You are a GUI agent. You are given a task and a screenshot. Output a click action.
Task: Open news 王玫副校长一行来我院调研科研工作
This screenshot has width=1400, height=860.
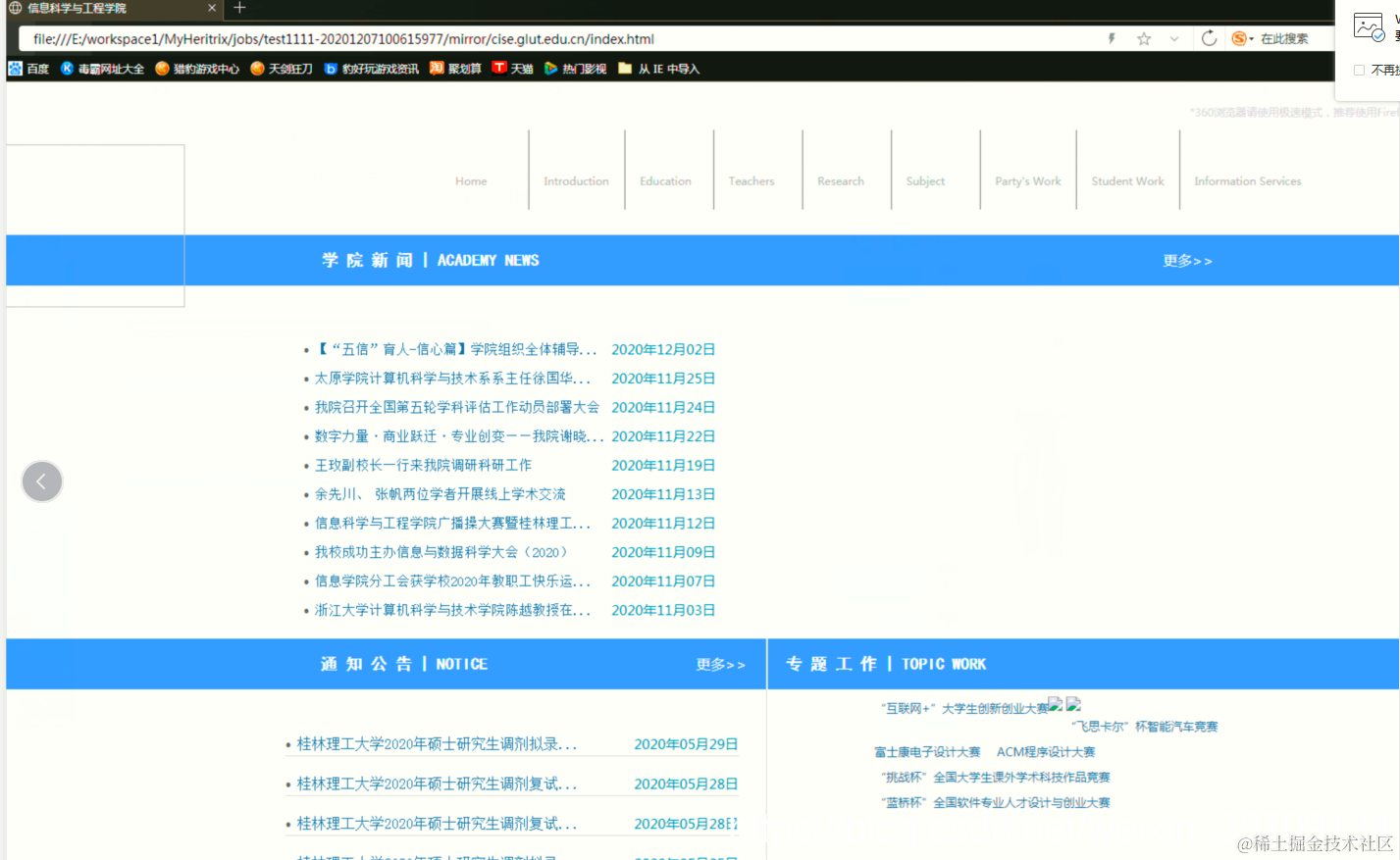pos(423,465)
